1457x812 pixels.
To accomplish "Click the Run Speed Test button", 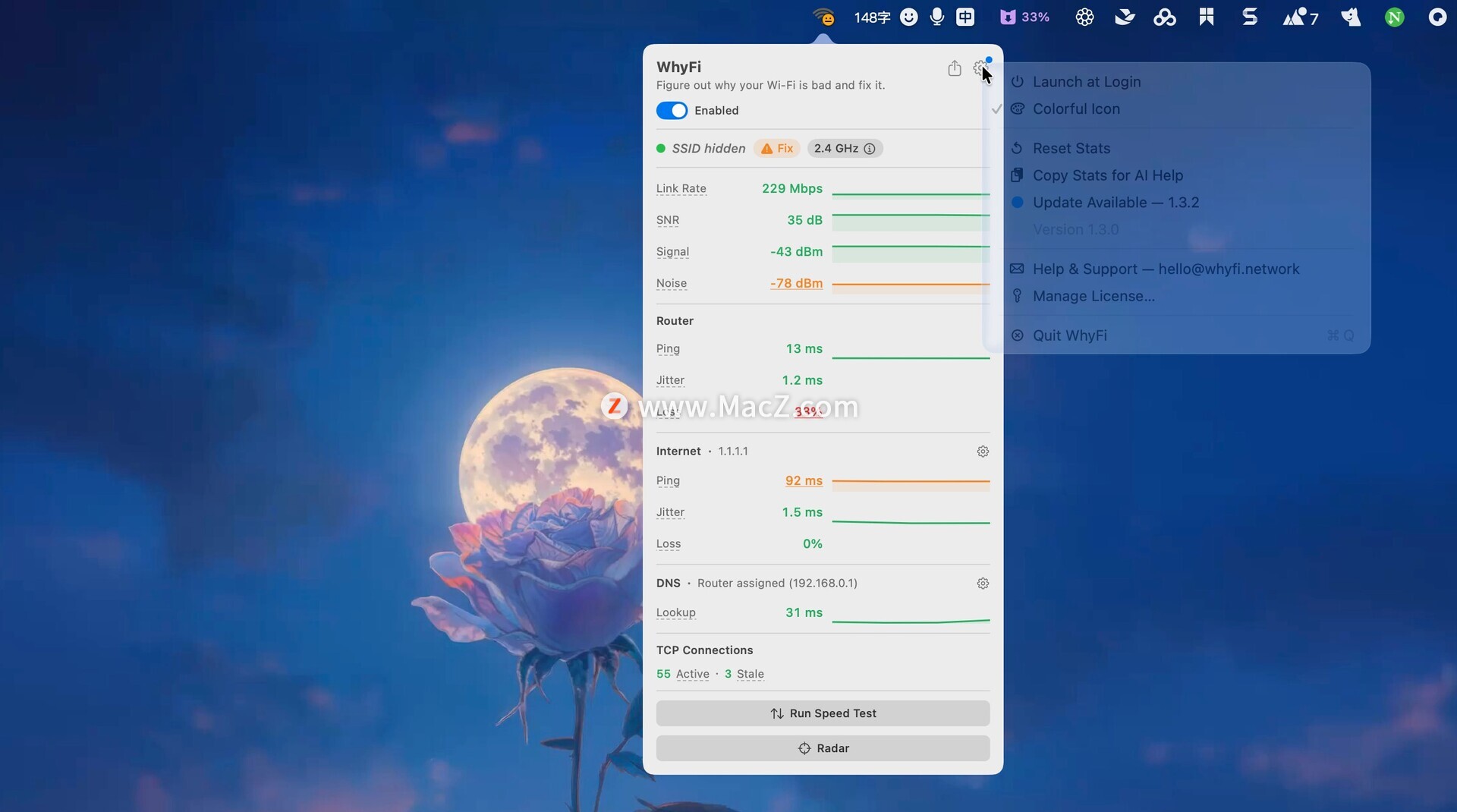I will tap(823, 713).
